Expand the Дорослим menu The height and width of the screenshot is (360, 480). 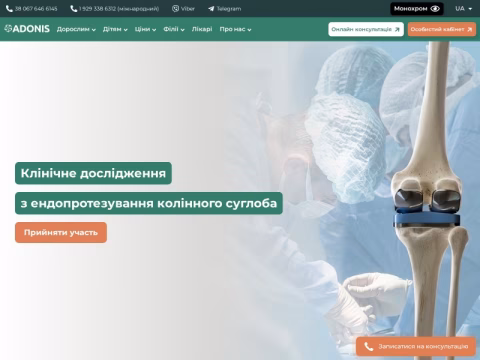[x=76, y=29]
